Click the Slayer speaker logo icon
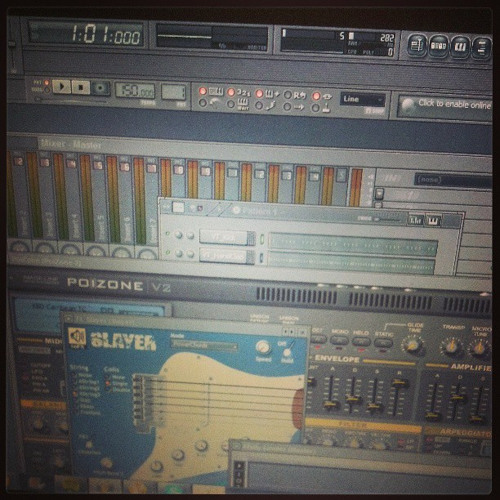The width and height of the screenshot is (500, 500). click(x=77, y=337)
